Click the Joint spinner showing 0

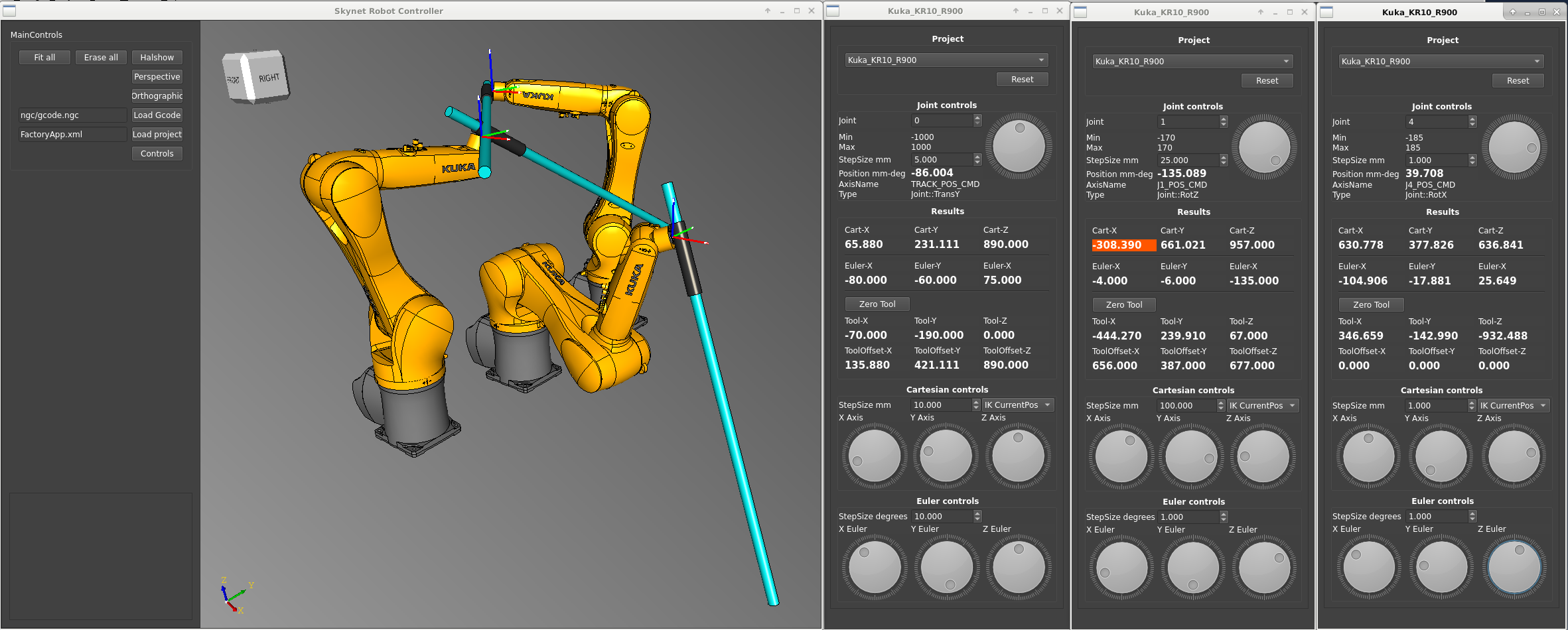coord(946,121)
